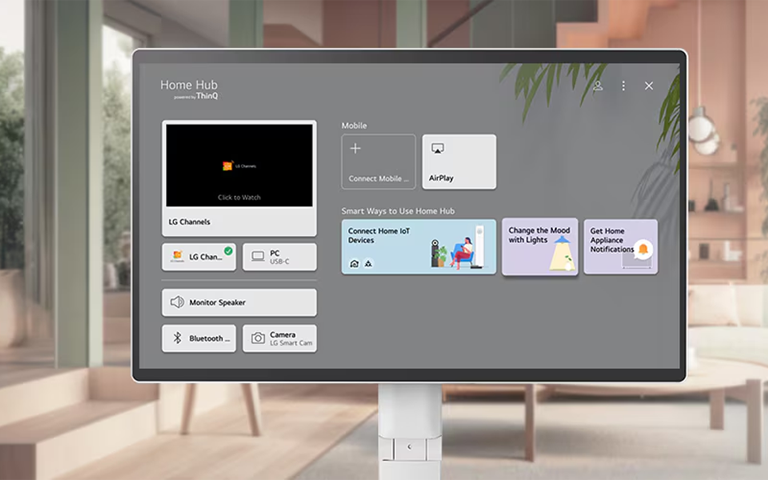Viewport: 768px width, 480px height.
Task: Click the camera icon on Camera tile
Action: pyautogui.click(x=258, y=338)
